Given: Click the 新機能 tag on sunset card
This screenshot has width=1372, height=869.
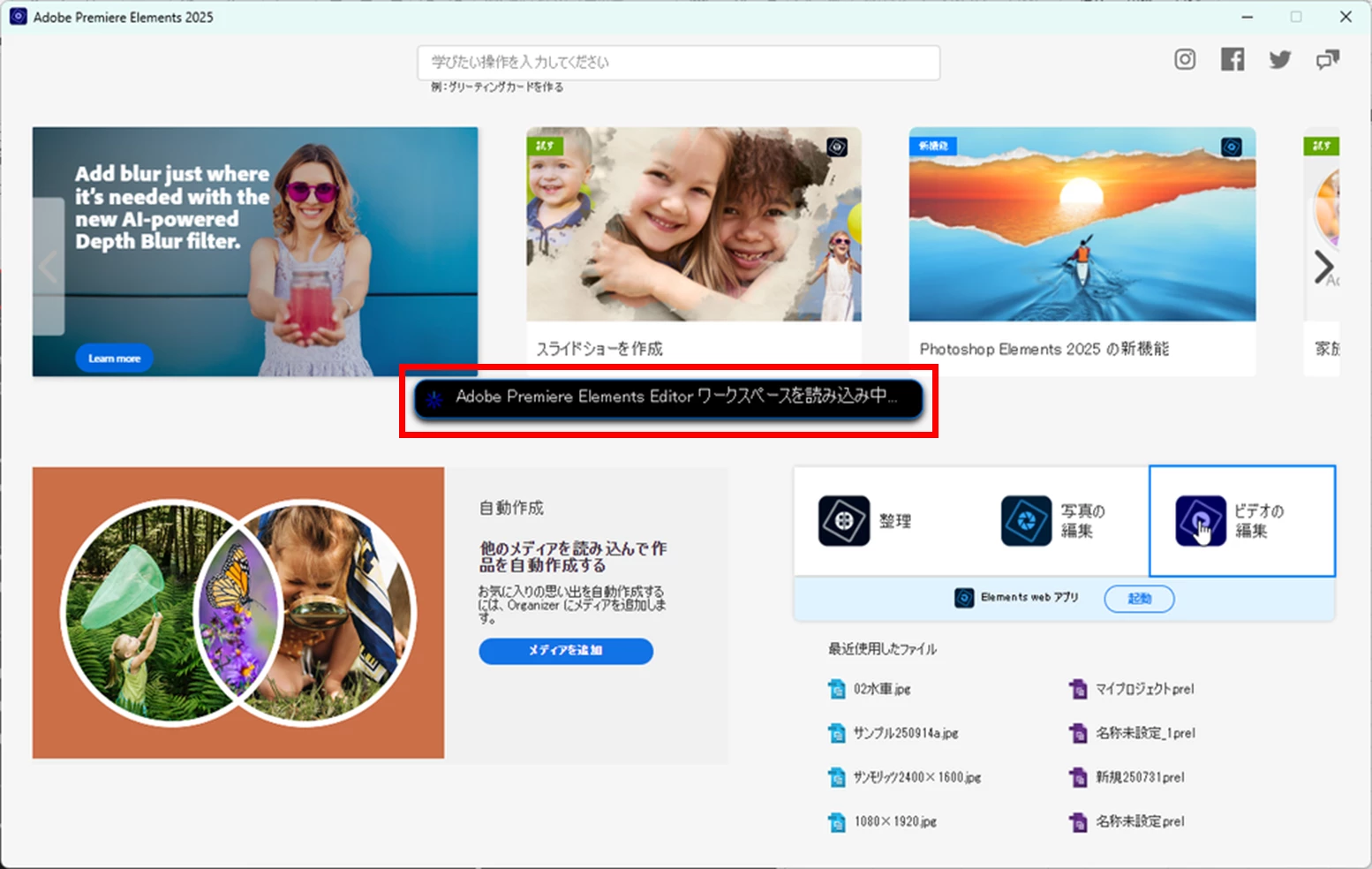Looking at the screenshot, I should tap(933, 146).
